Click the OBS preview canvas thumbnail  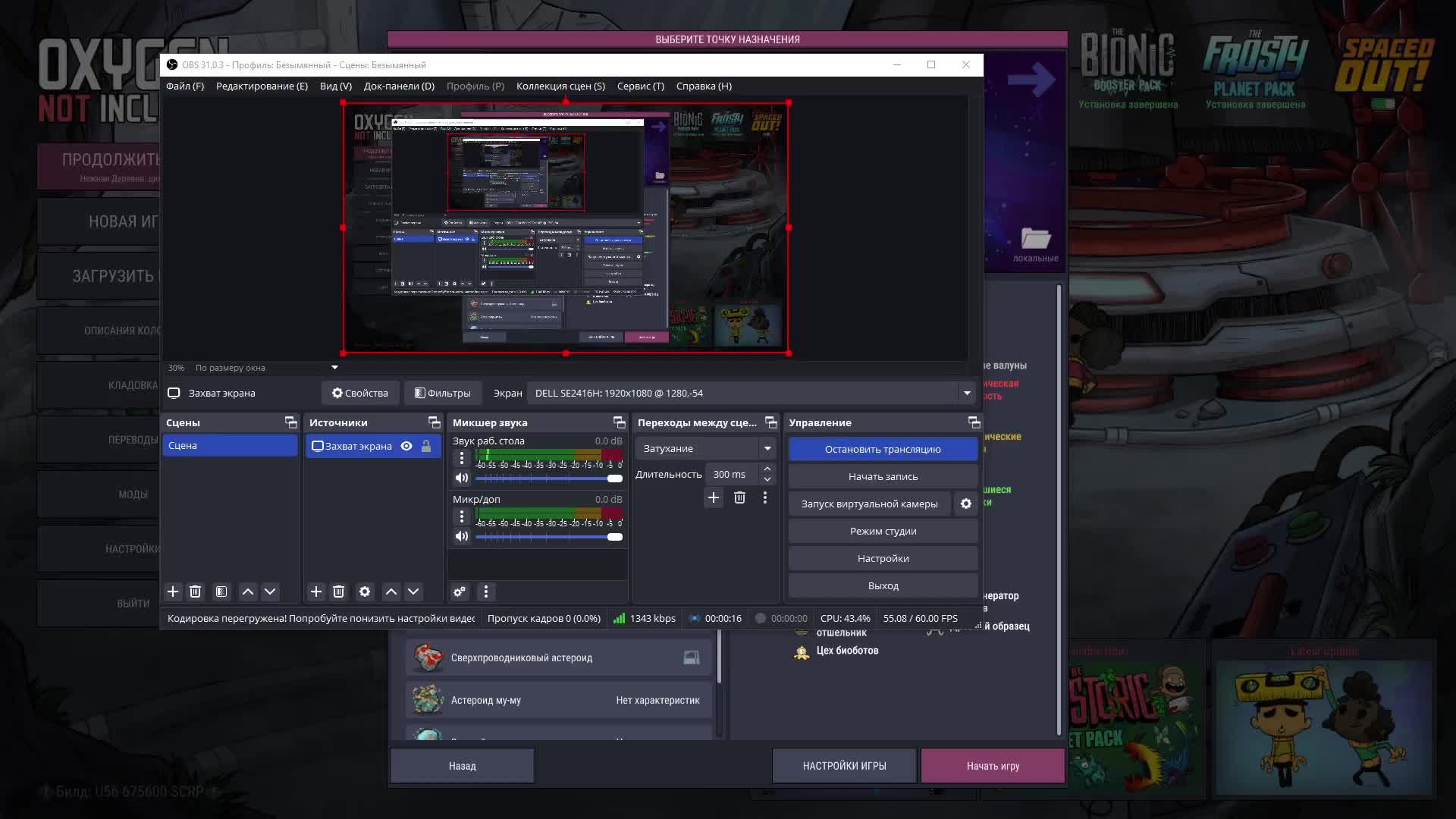coord(566,227)
